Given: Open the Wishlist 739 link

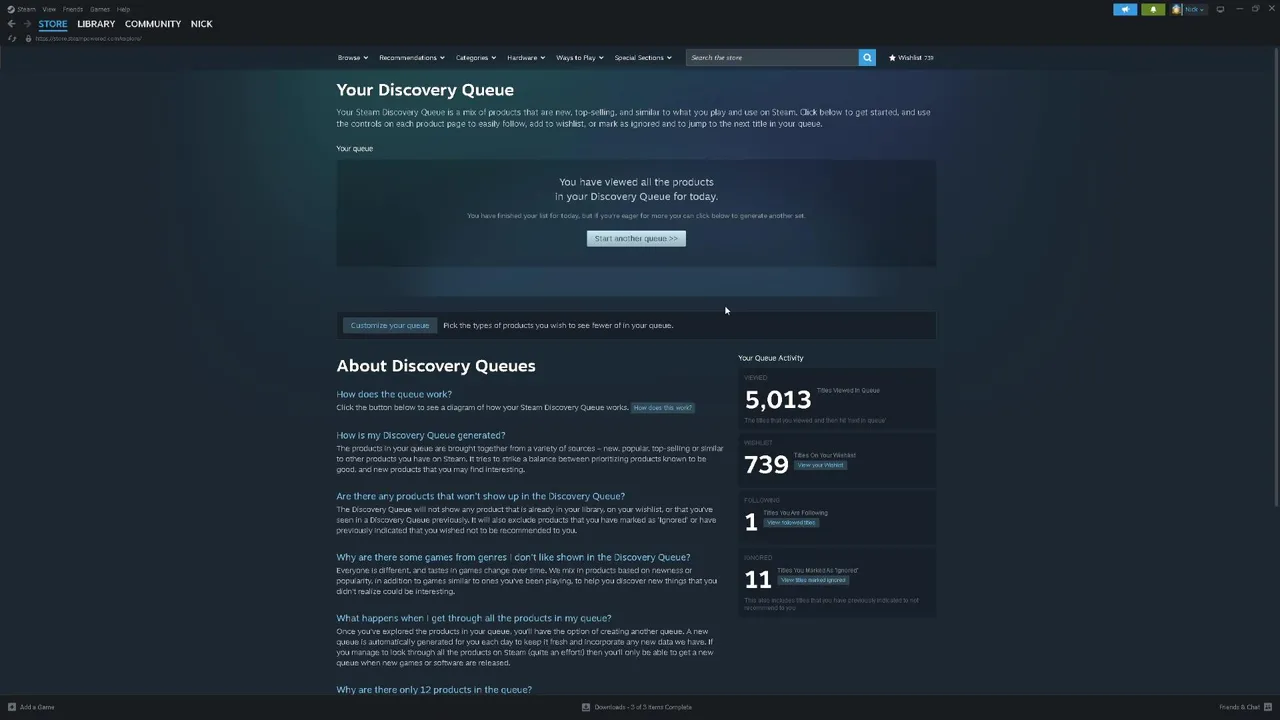Looking at the screenshot, I should [x=911, y=58].
